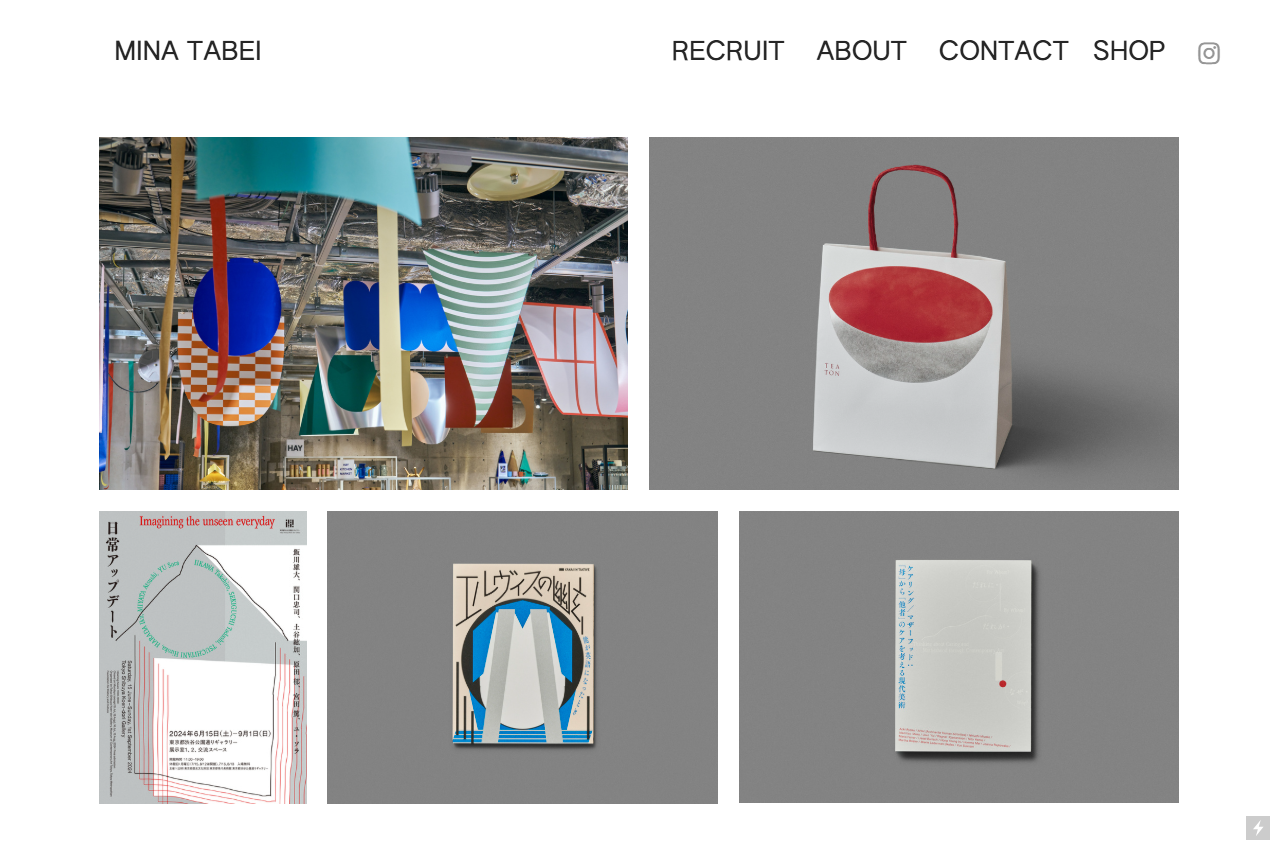Open the ABOUT page
The height and width of the screenshot is (850, 1280).
click(861, 51)
